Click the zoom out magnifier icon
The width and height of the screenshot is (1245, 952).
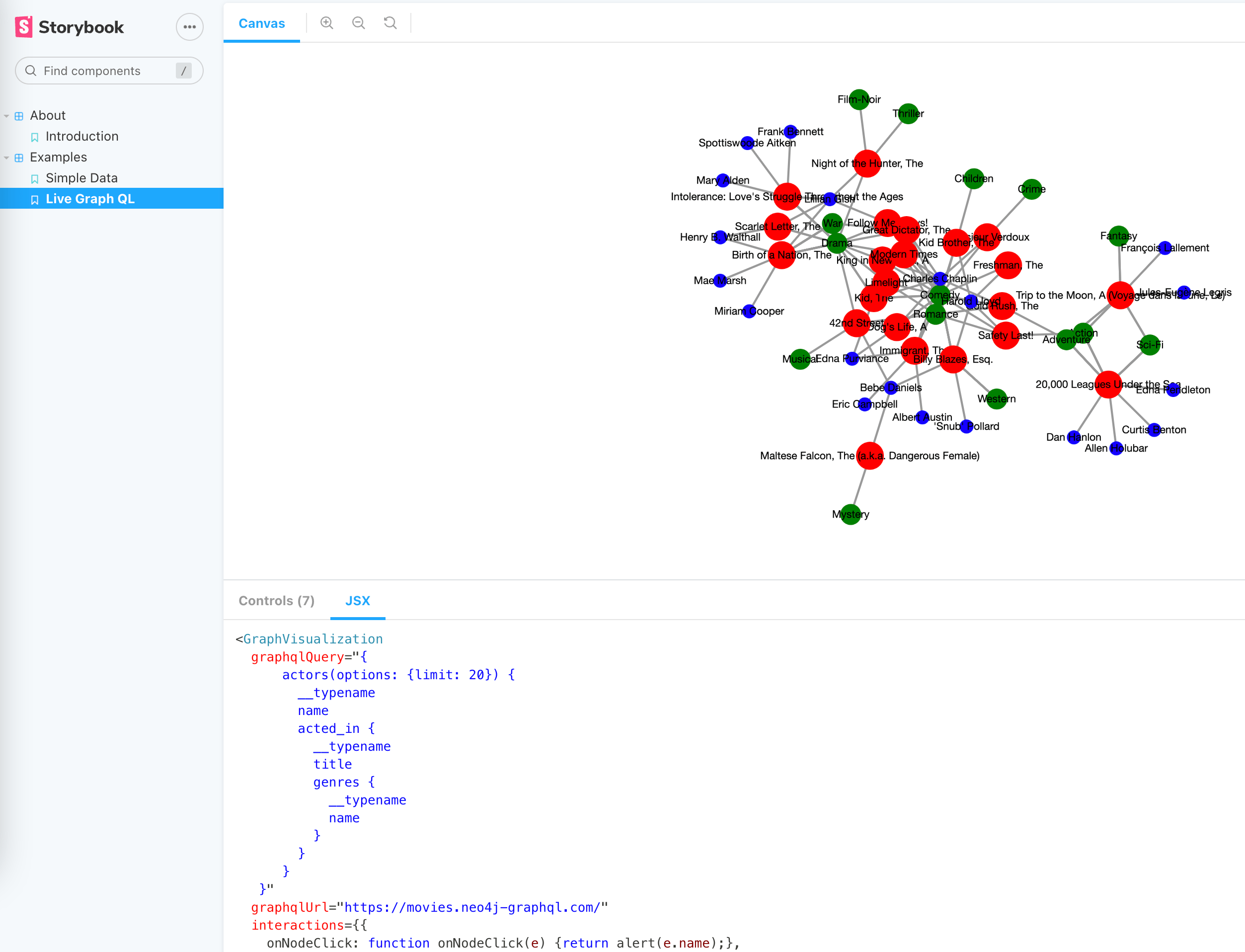pos(358,23)
